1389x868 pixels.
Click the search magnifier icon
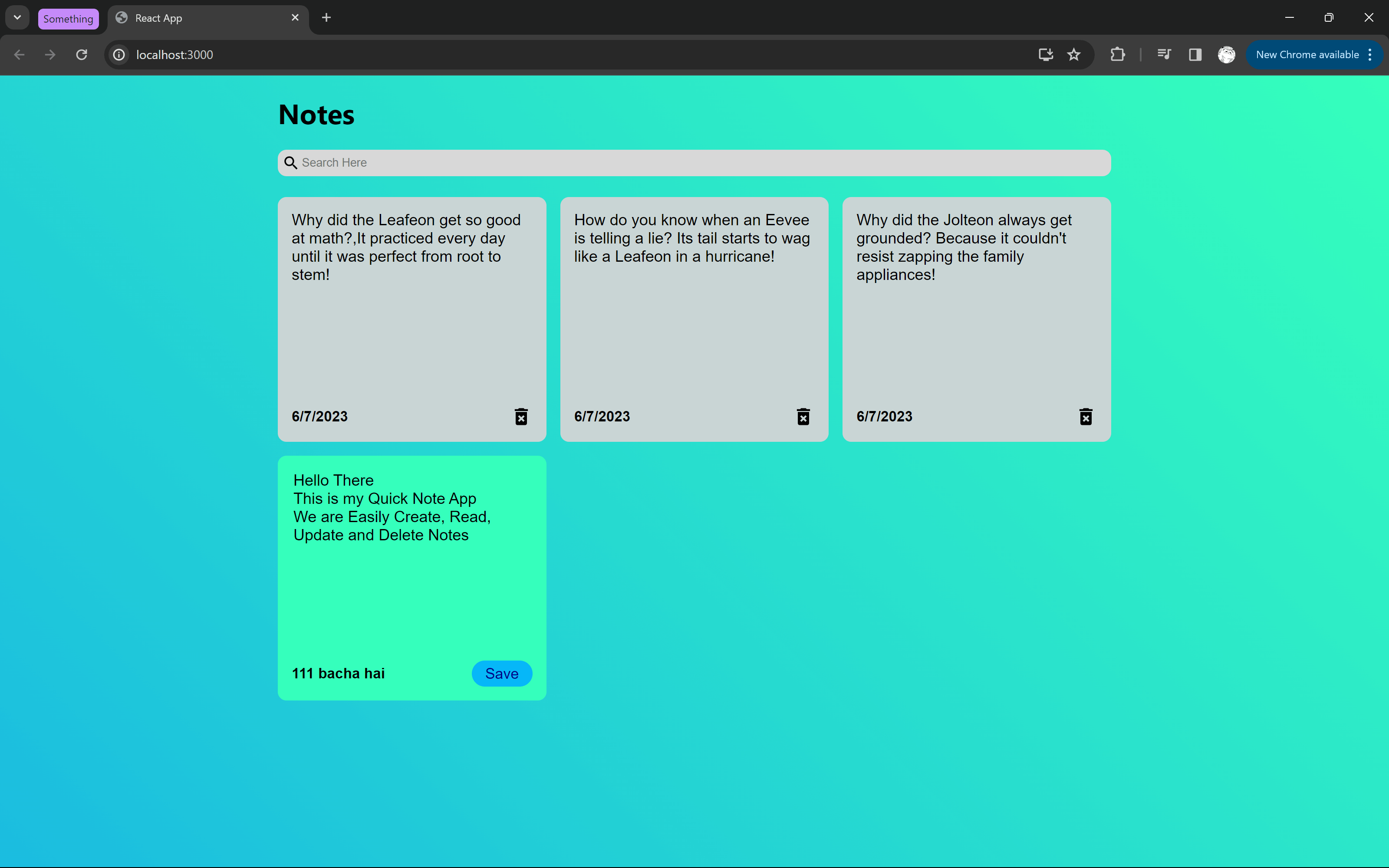291,163
